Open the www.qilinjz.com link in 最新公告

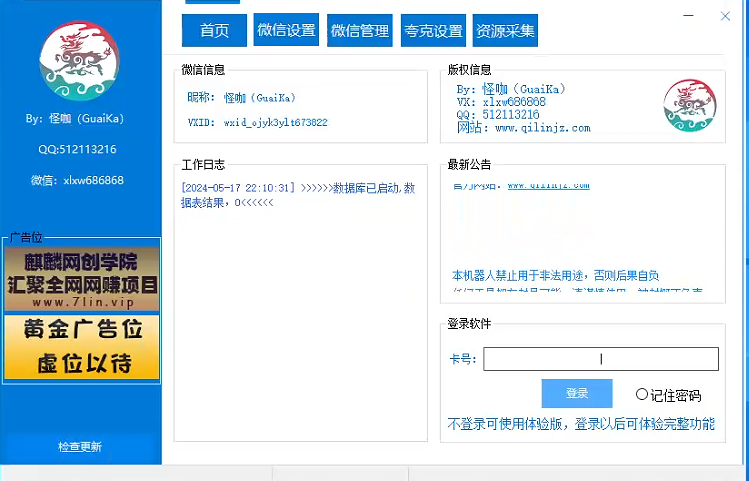548,186
